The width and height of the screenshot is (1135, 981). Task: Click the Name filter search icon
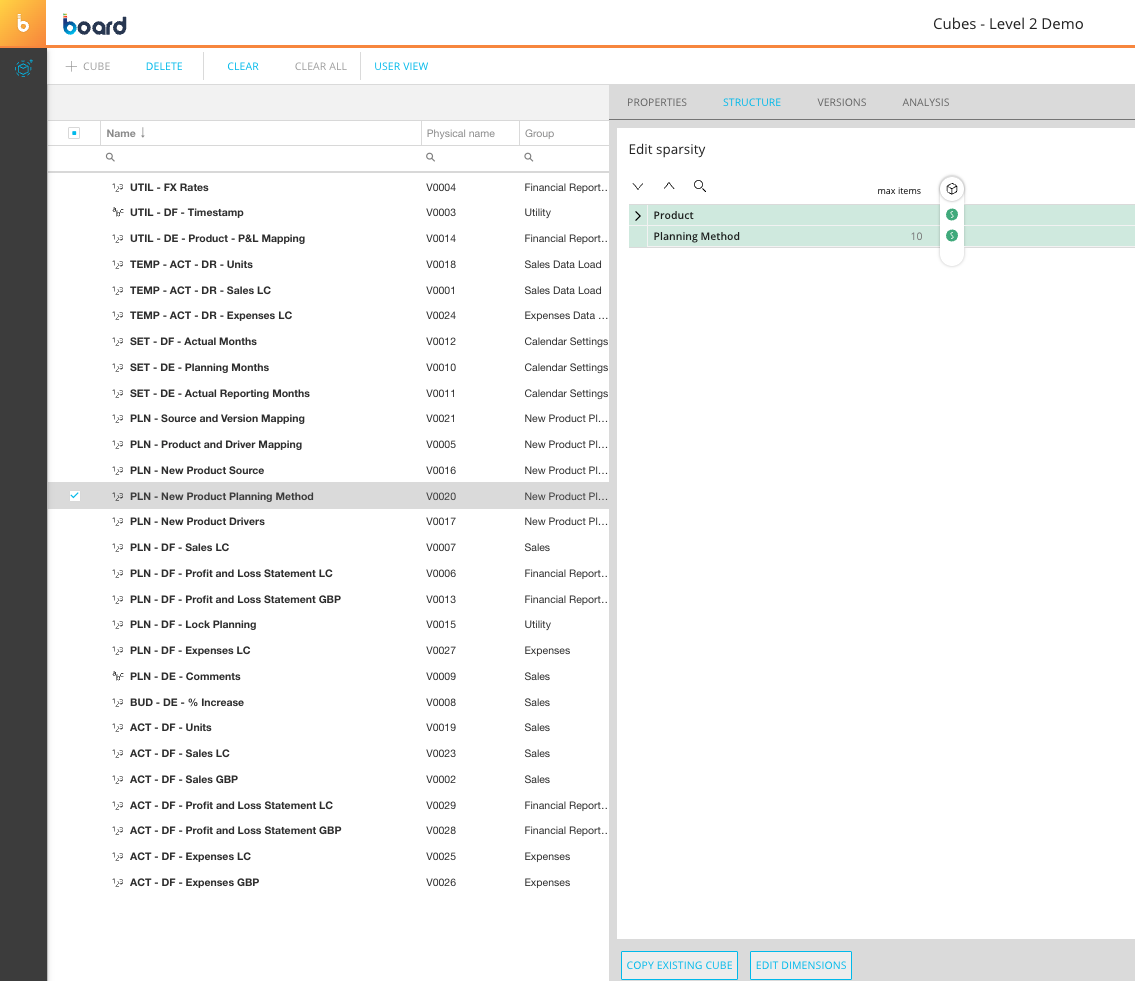[x=110, y=157]
